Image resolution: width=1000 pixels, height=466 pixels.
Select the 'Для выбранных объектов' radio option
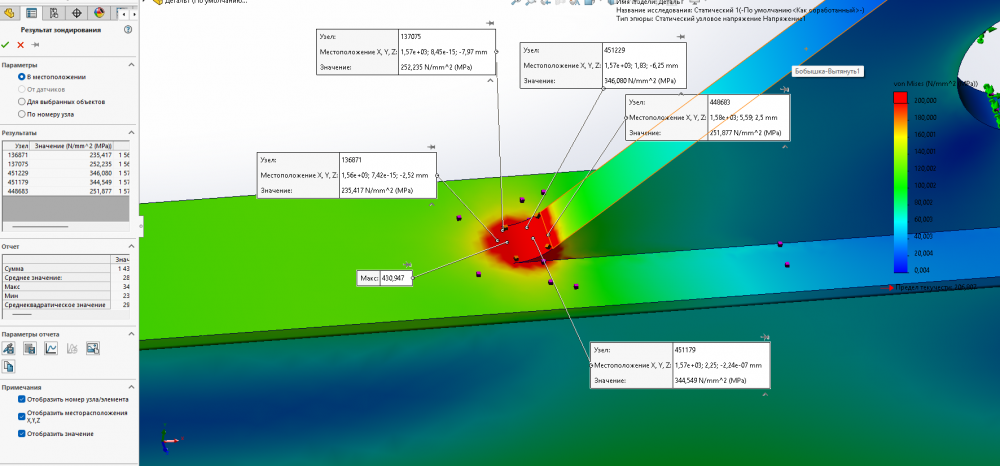[x=22, y=102]
